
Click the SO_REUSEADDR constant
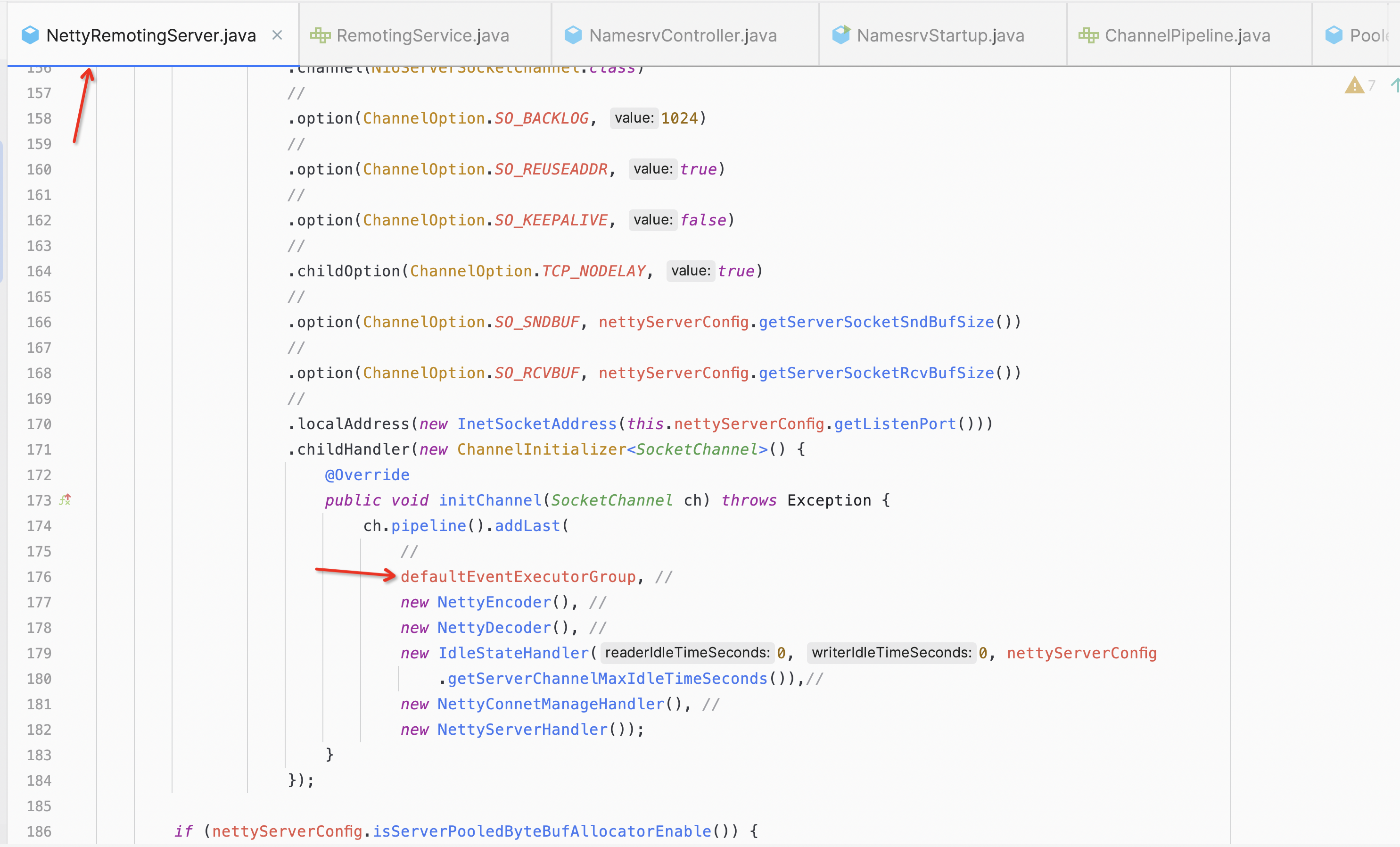coord(551,169)
